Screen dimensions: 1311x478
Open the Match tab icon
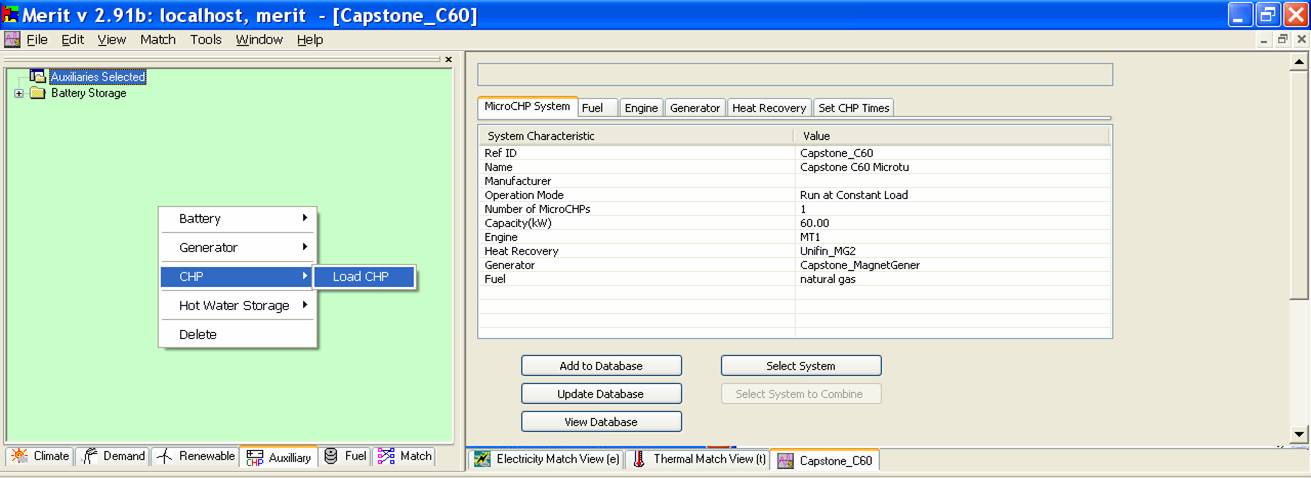click(x=386, y=456)
